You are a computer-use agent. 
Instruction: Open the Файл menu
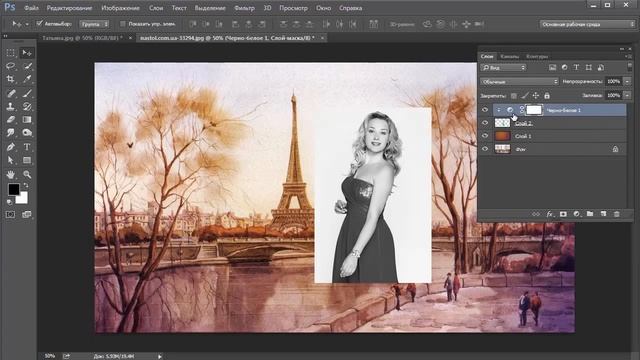click(x=31, y=8)
